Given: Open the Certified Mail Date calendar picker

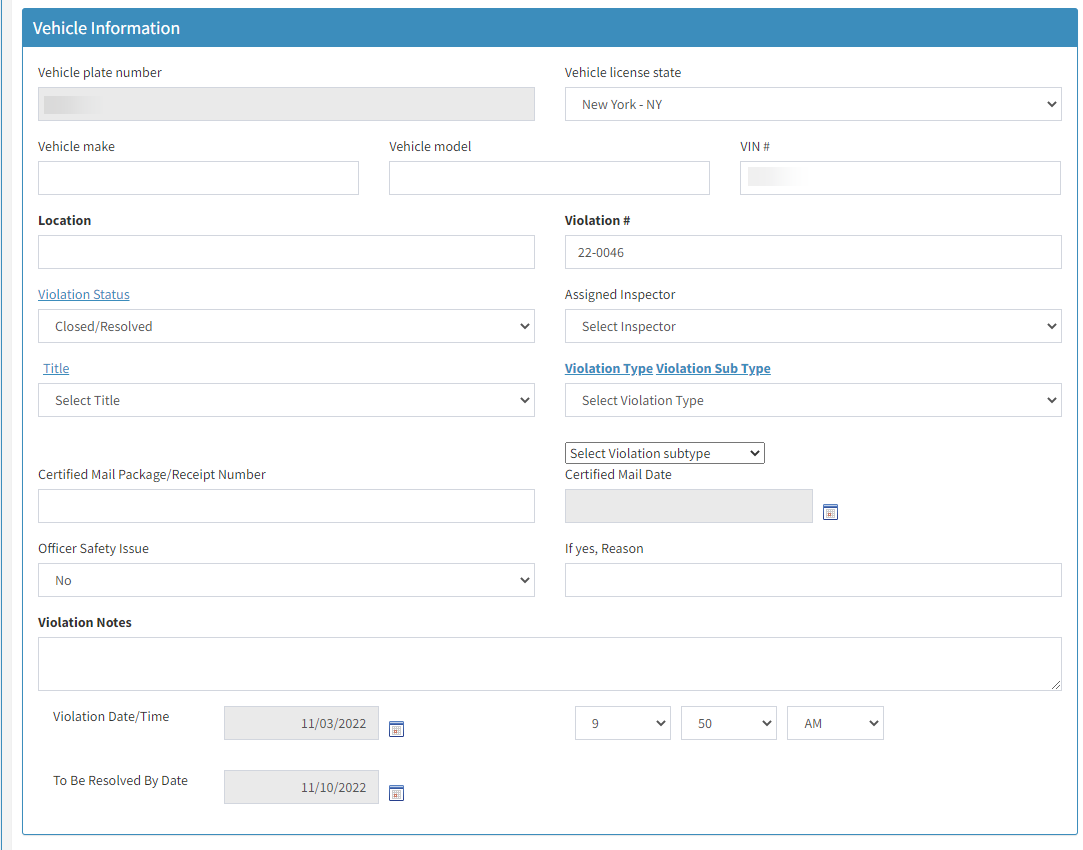Looking at the screenshot, I should 830,512.
